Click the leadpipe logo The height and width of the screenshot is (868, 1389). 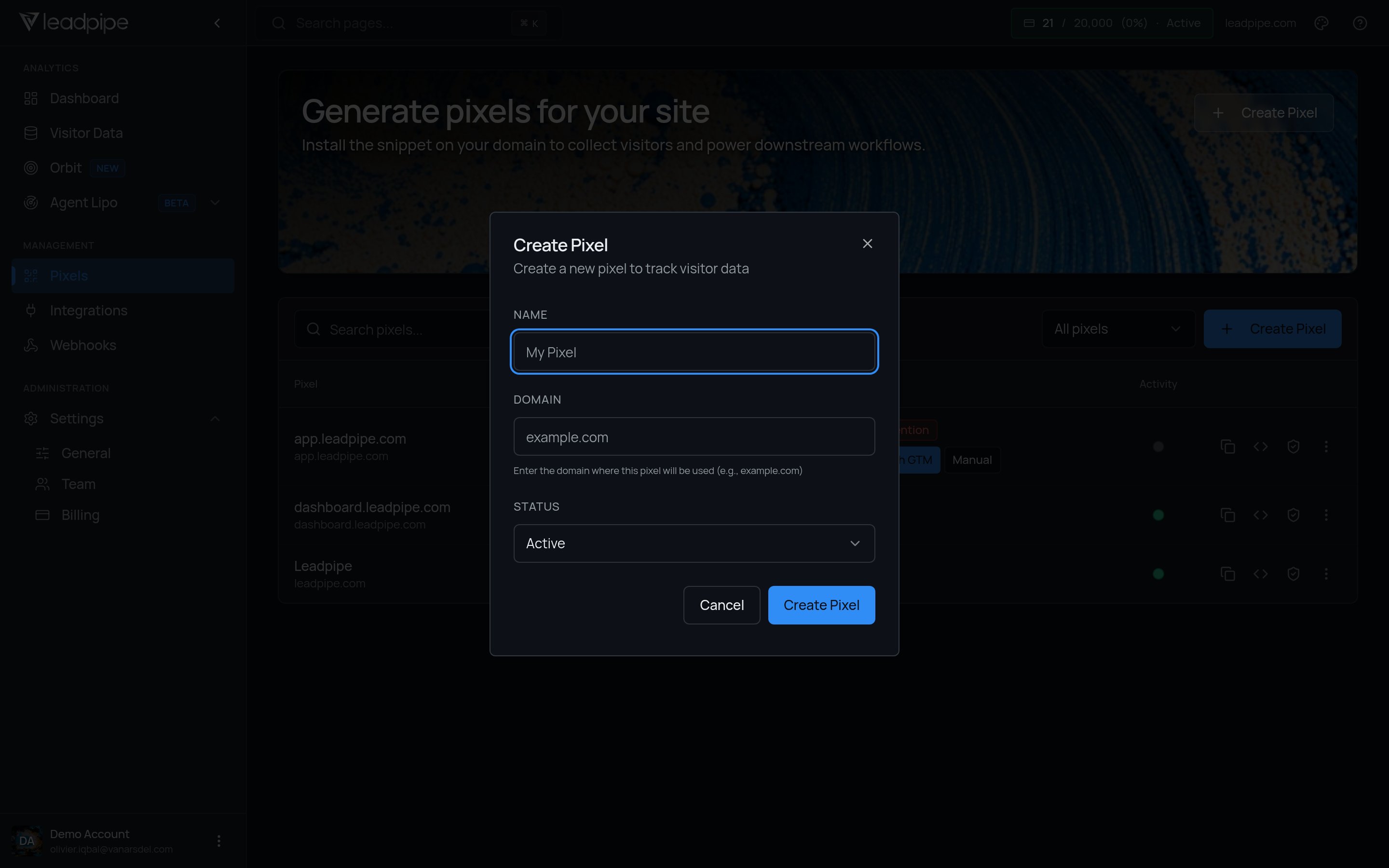coord(73,23)
